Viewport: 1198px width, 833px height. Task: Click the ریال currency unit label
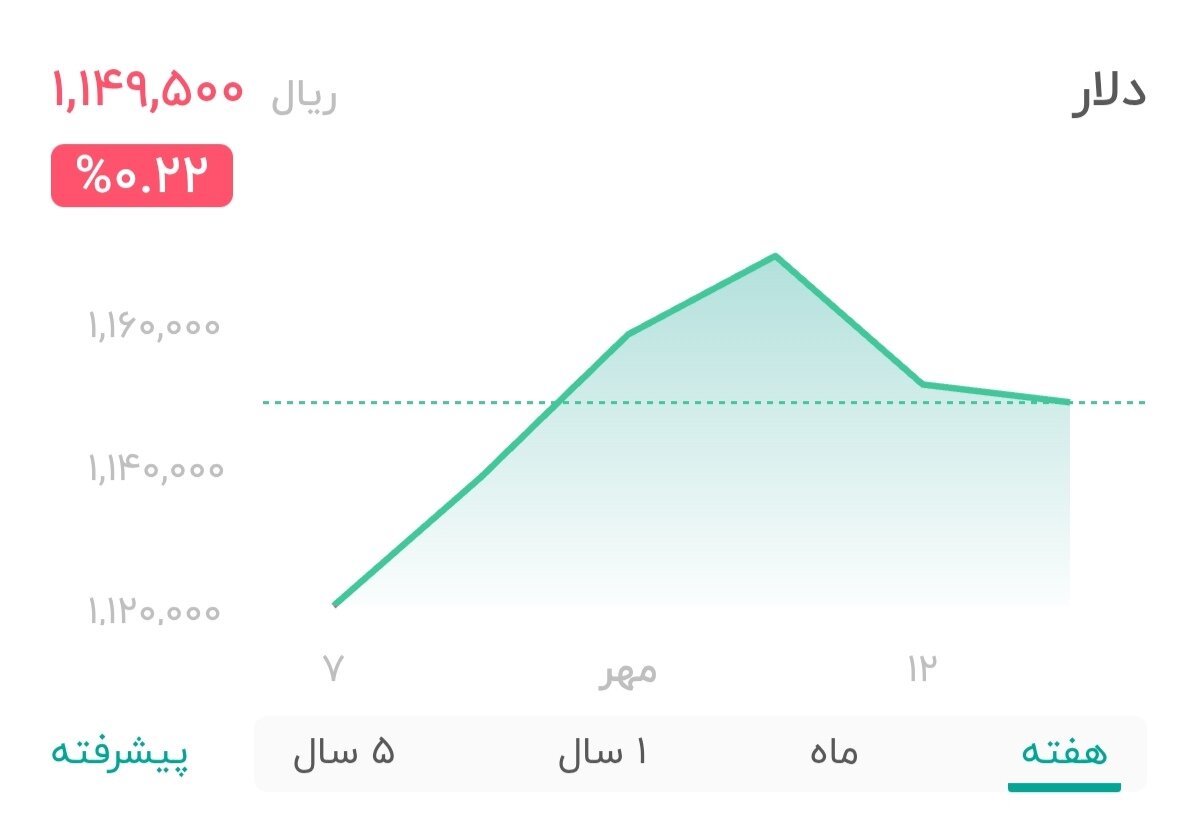click(306, 96)
